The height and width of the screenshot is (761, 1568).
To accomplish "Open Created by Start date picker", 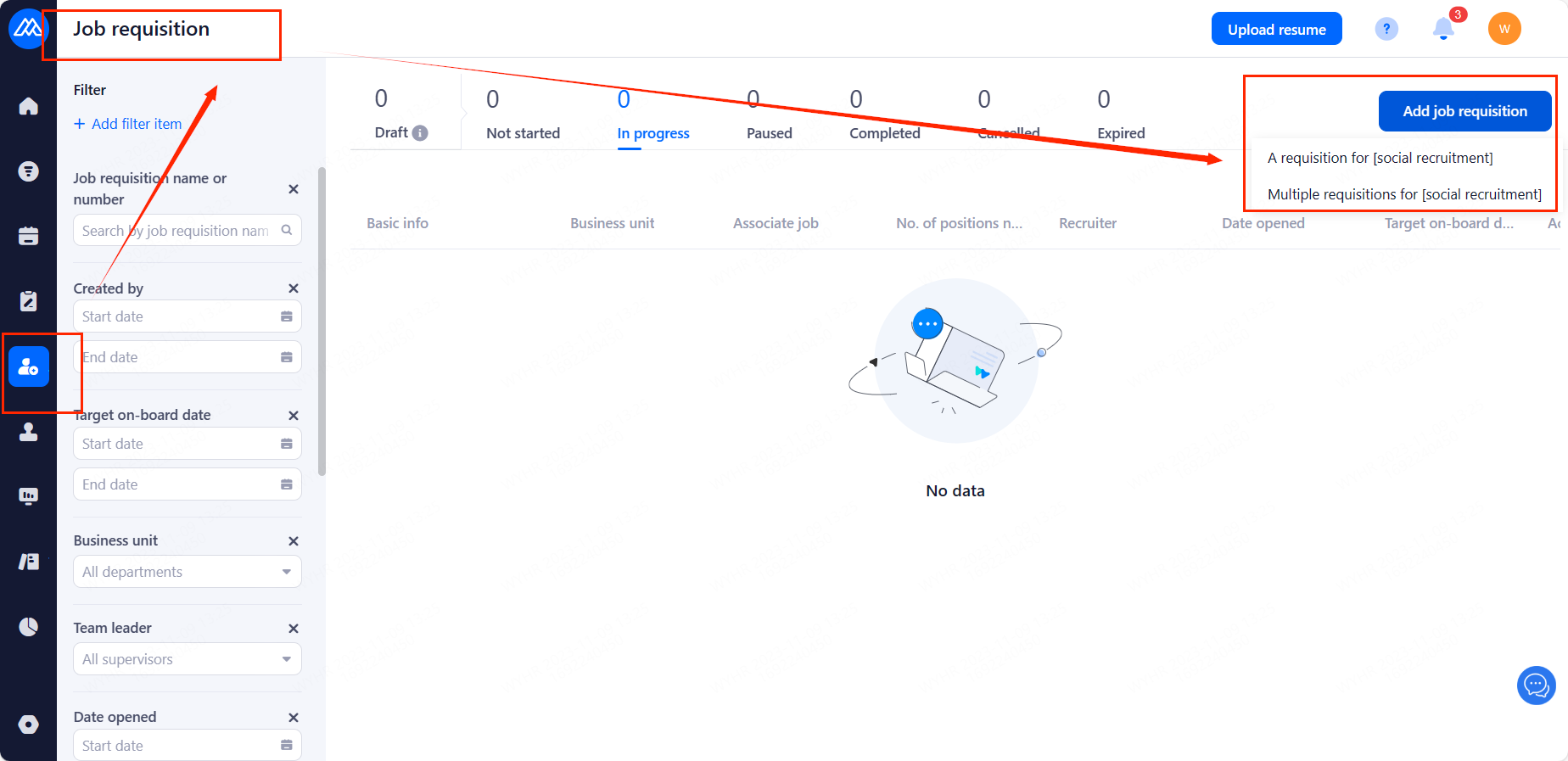I will [x=188, y=316].
